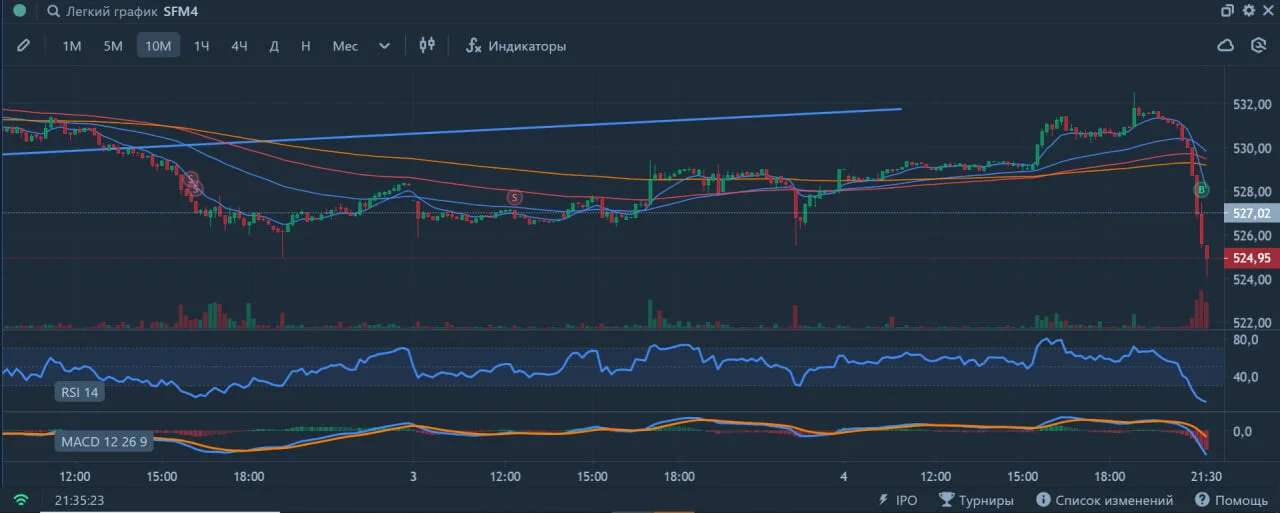Switch to daily Д timeframe
The width and height of the screenshot is (1280, 513).
(x=274, y=46)
